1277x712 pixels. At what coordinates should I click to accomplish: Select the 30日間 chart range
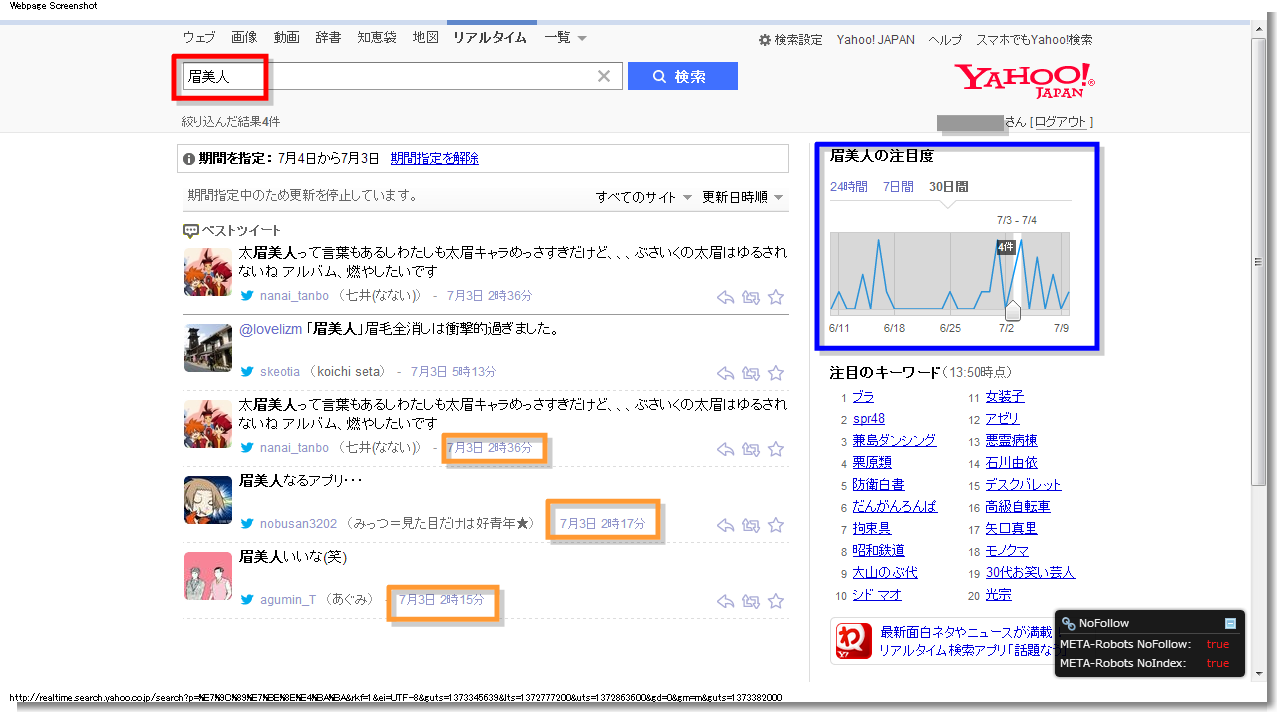point(948,187)
